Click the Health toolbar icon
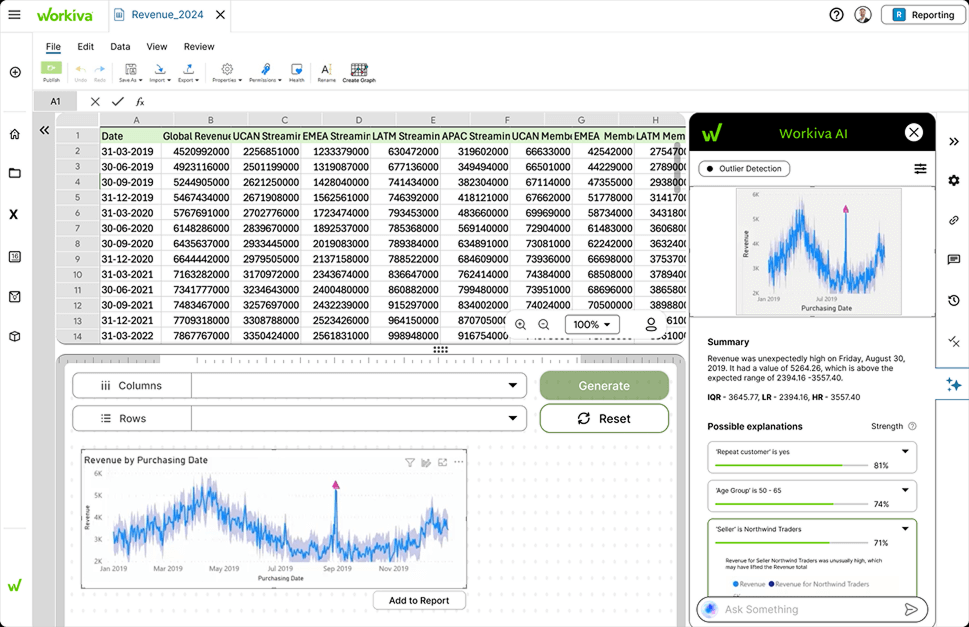 click(x=297, y=72)
